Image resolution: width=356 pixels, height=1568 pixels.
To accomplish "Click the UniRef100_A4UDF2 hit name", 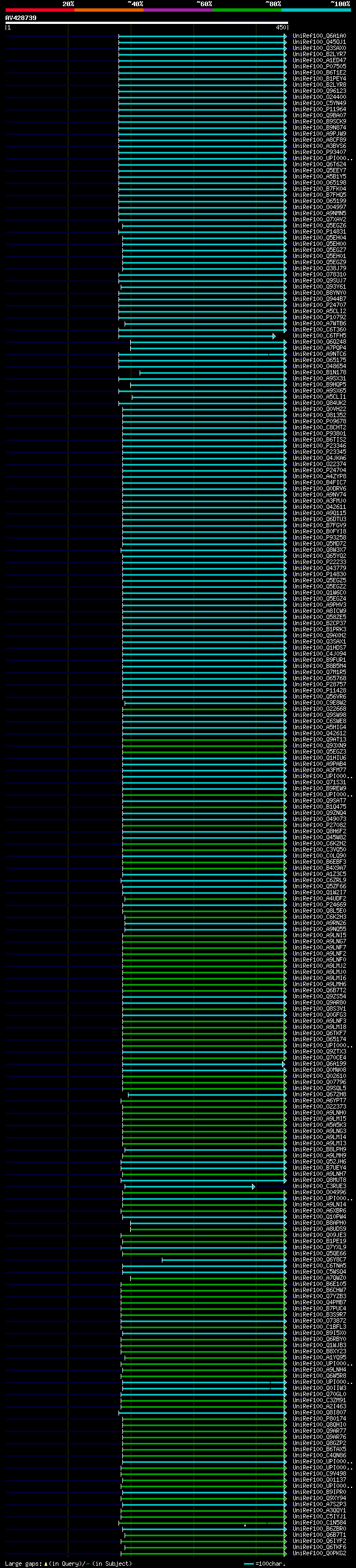I will coord(319,898).
